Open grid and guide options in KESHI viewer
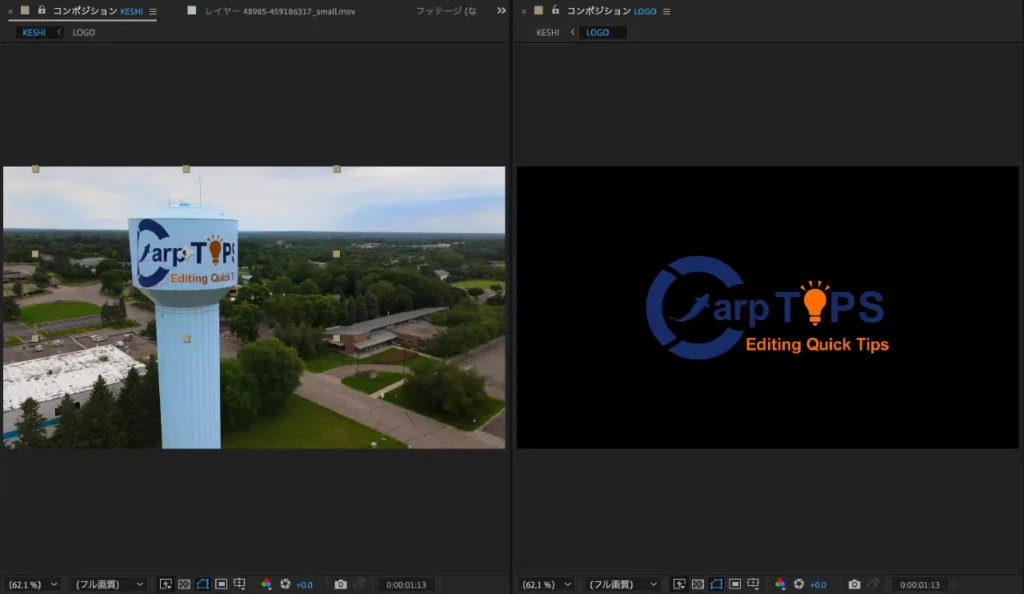 point(240,584)
